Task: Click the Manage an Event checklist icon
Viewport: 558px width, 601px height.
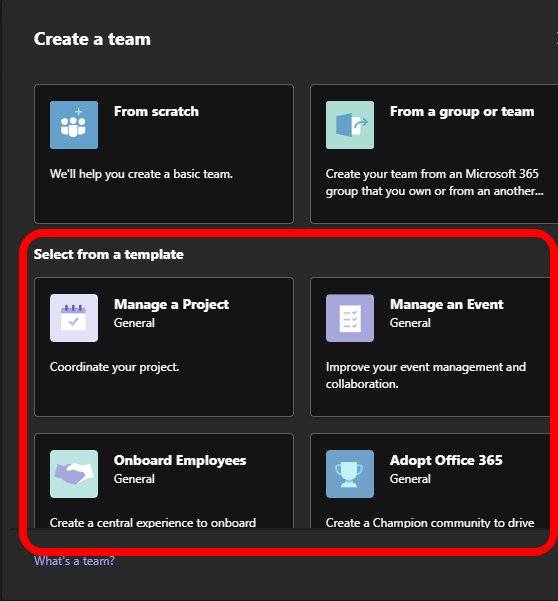Action: 350,318
